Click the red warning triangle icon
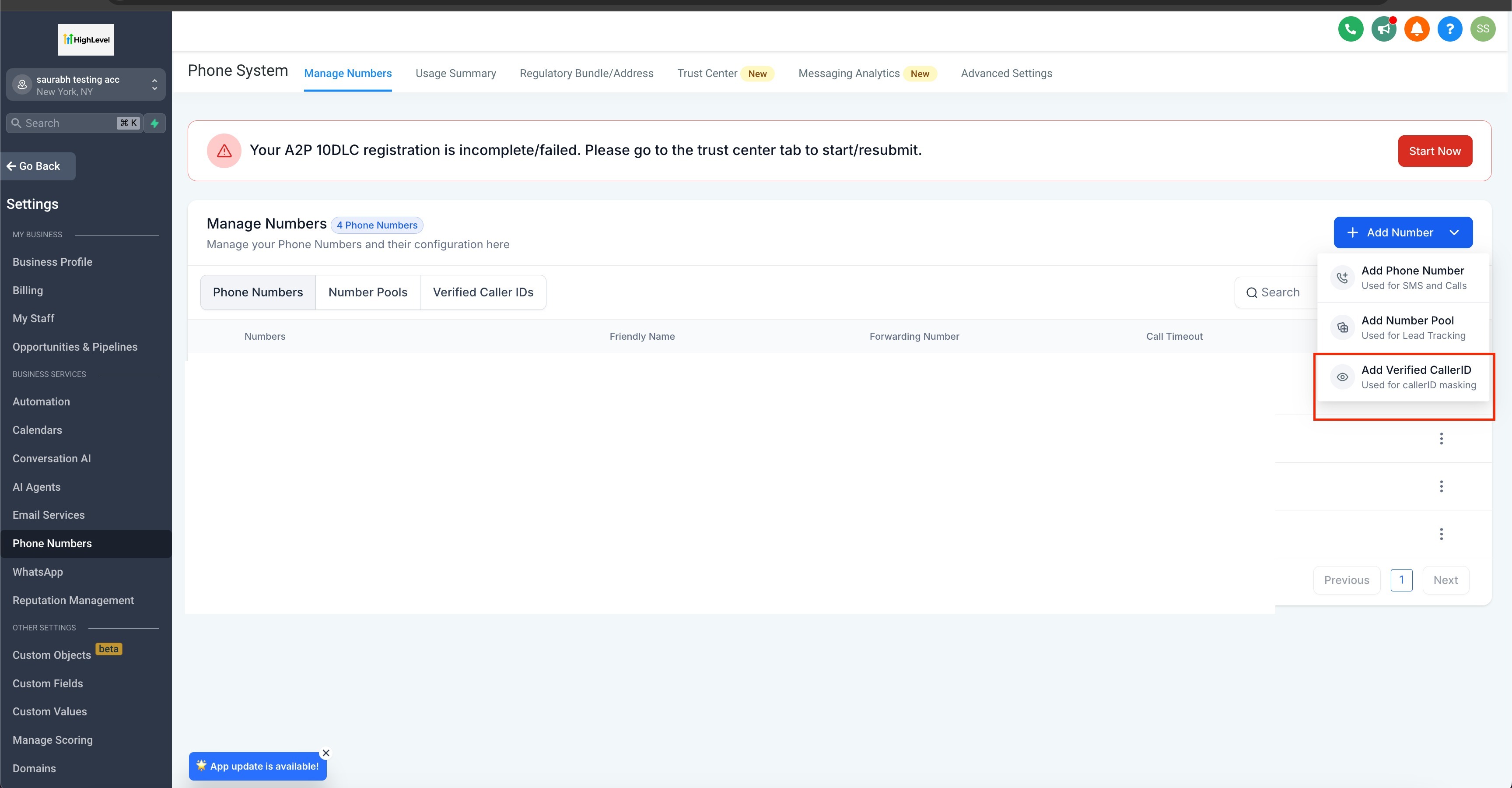 tap(224, 151)
